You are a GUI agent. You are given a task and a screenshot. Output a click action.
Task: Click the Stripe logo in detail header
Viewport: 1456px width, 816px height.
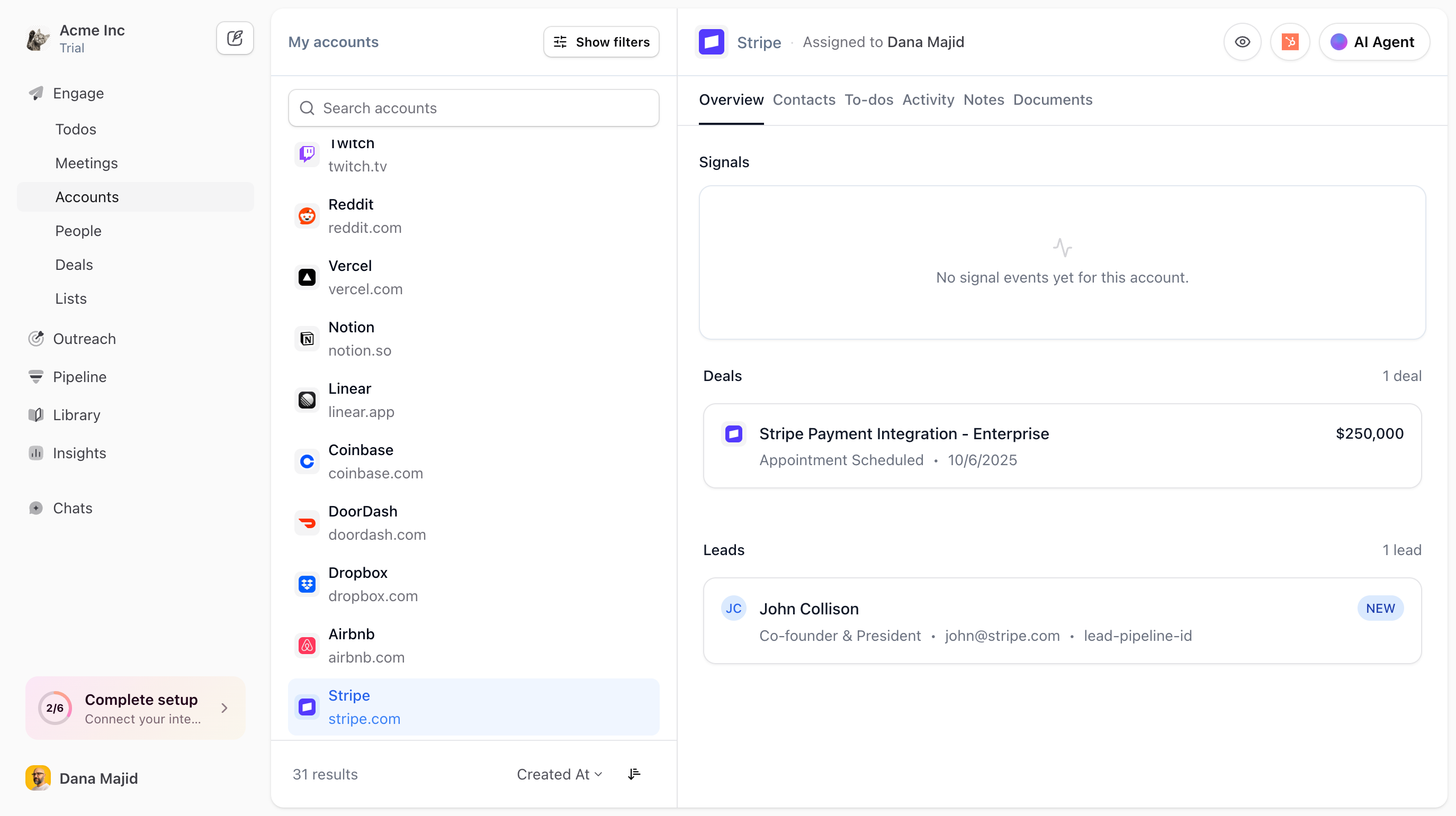(x=712, y=42)
